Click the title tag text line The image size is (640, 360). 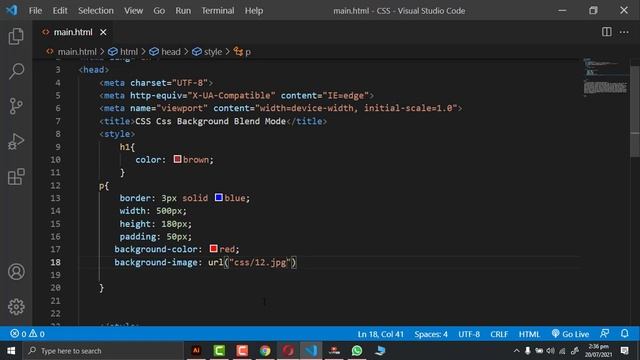click(213, 121)
